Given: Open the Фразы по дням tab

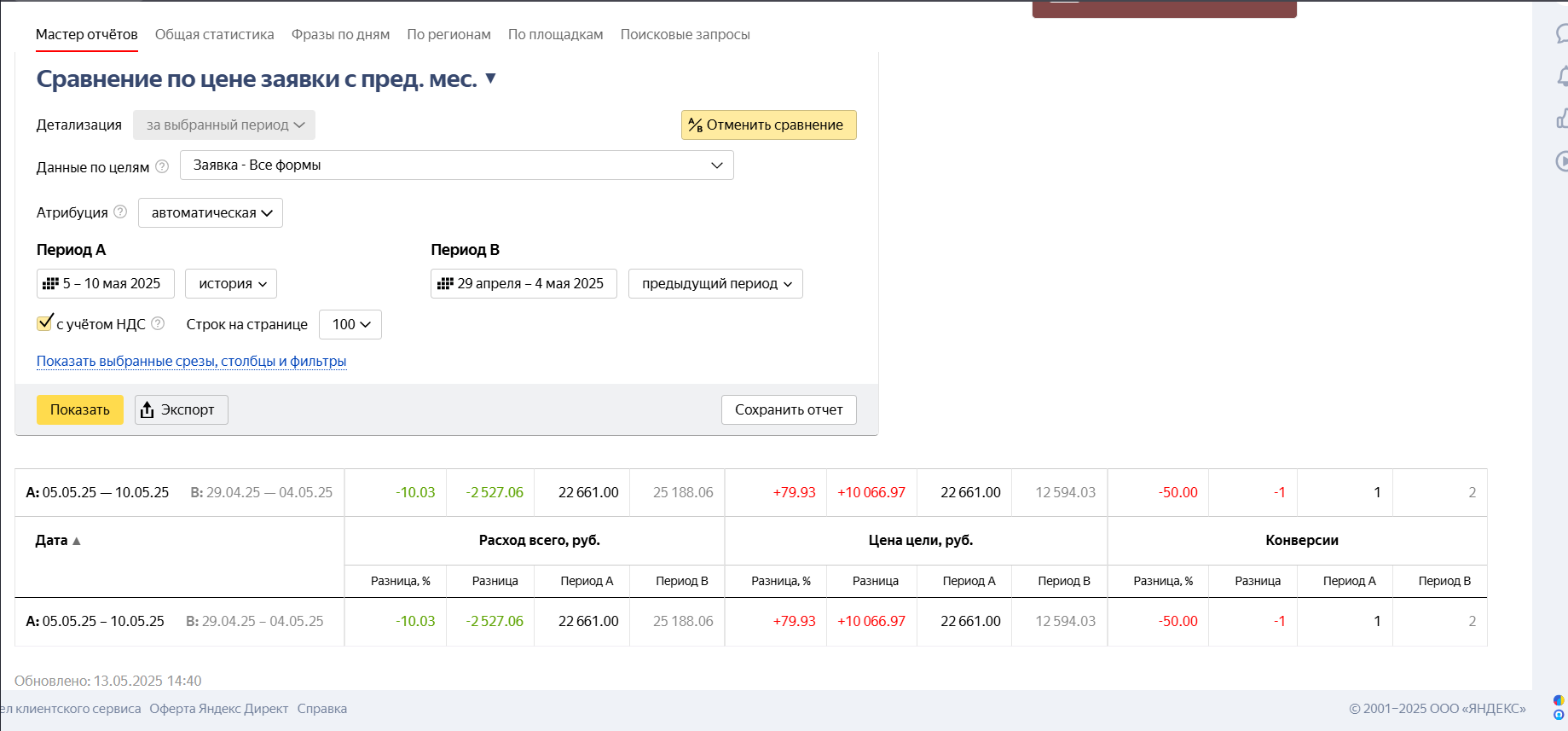Looking at the screenshot, I should (340, 34).
